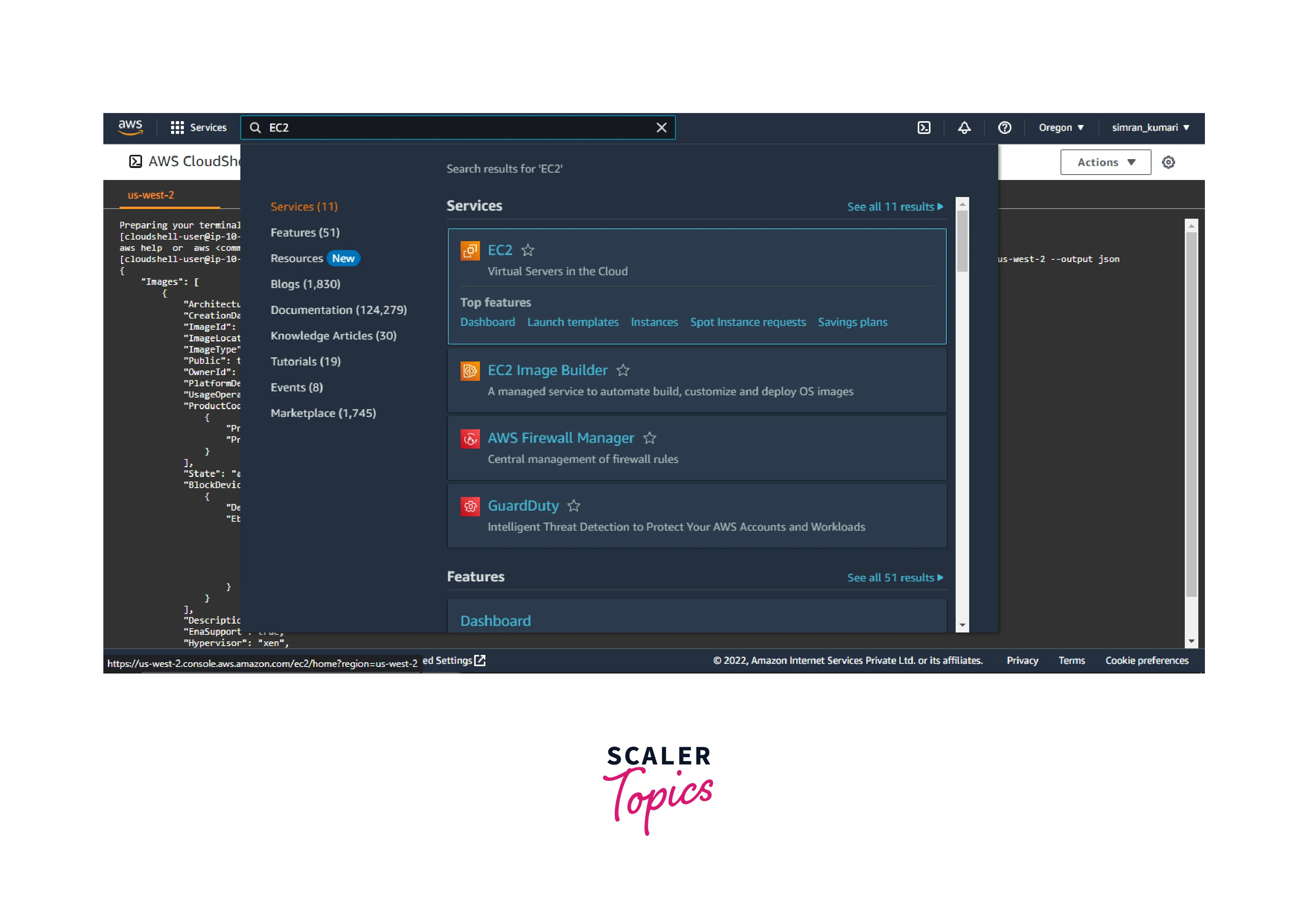Click the Services grid icon

(x=177, y=128)
